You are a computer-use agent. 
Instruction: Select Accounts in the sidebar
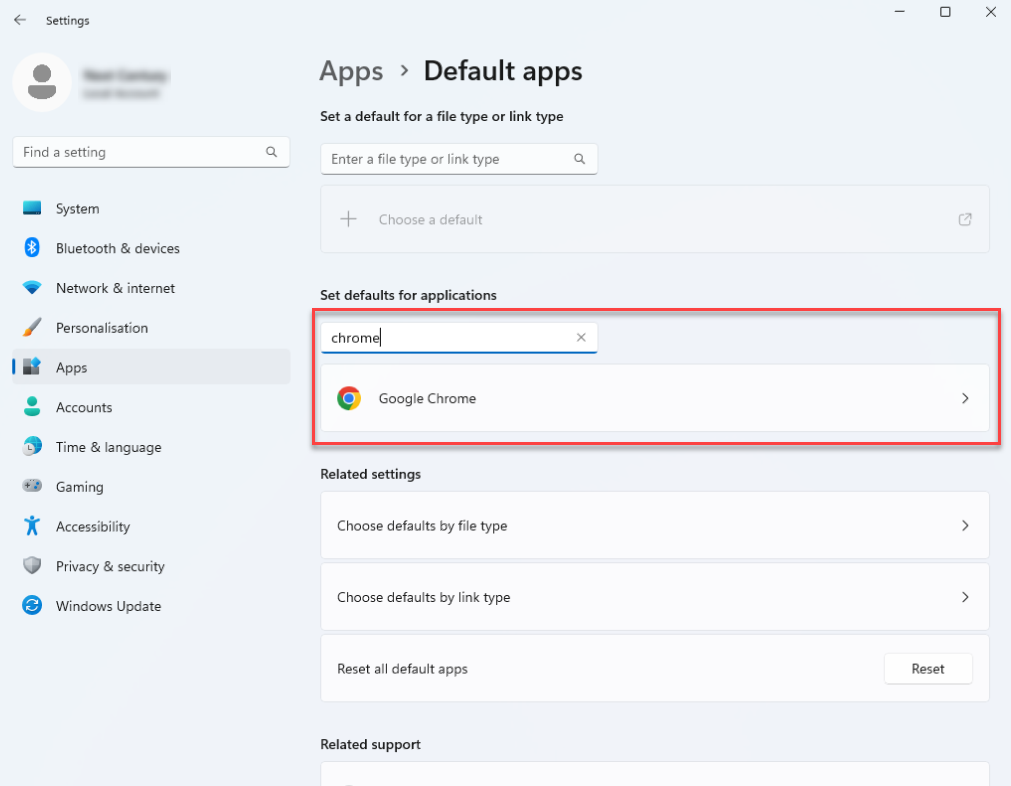[84, 407]
